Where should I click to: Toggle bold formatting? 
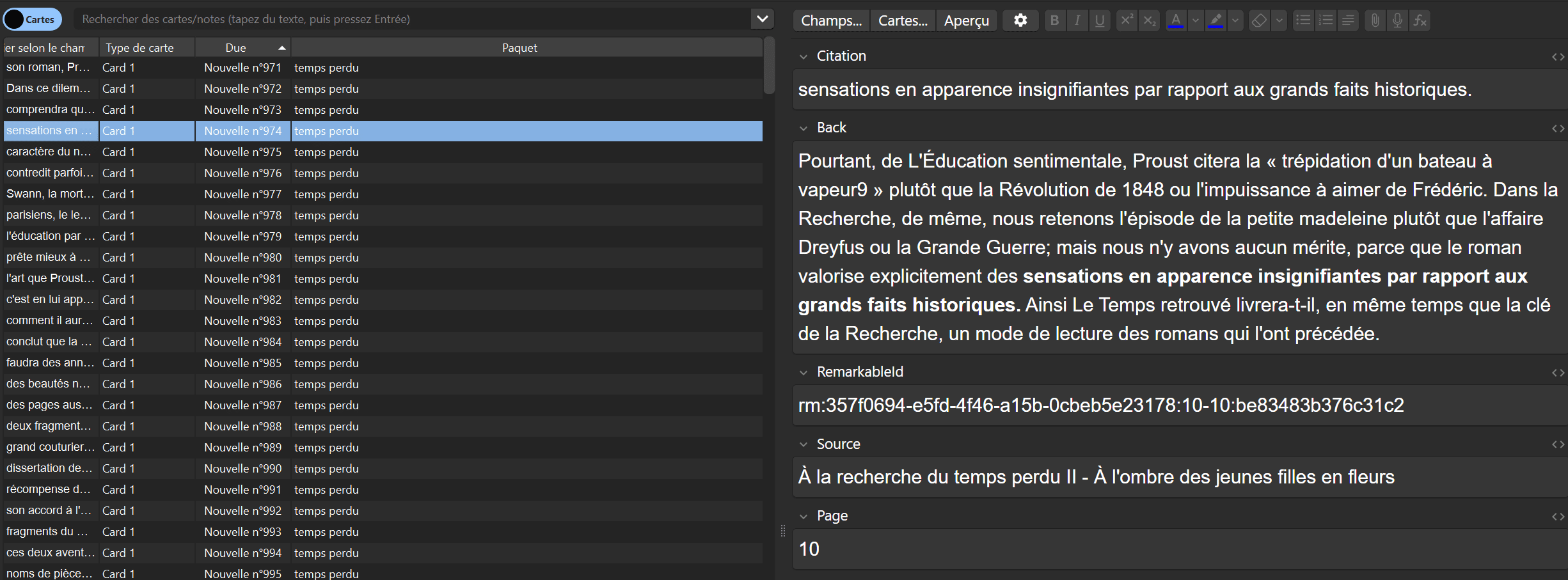click(1054, 20)
